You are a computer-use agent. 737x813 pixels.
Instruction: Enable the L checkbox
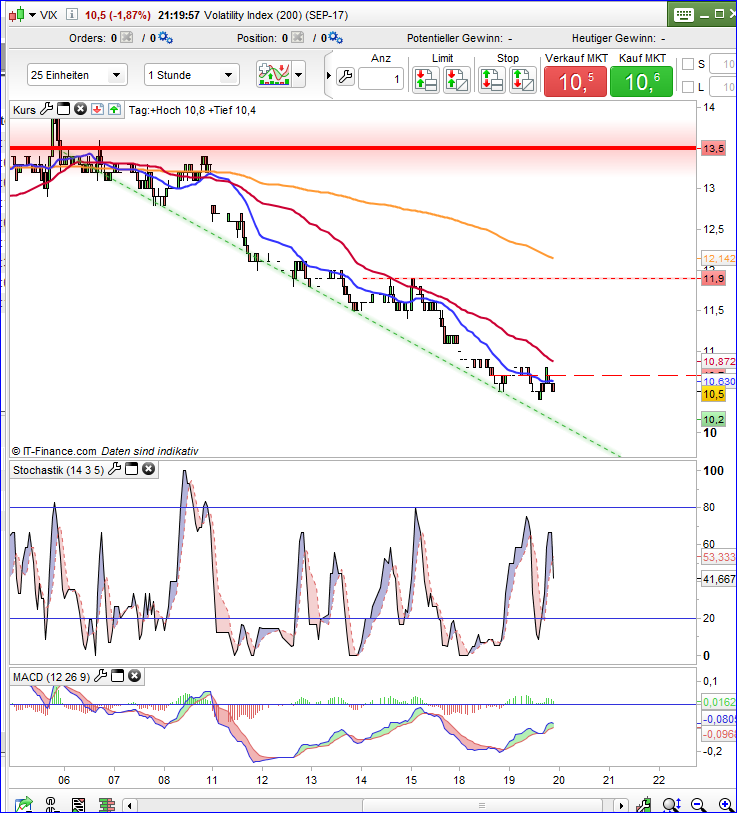point(688,87)
